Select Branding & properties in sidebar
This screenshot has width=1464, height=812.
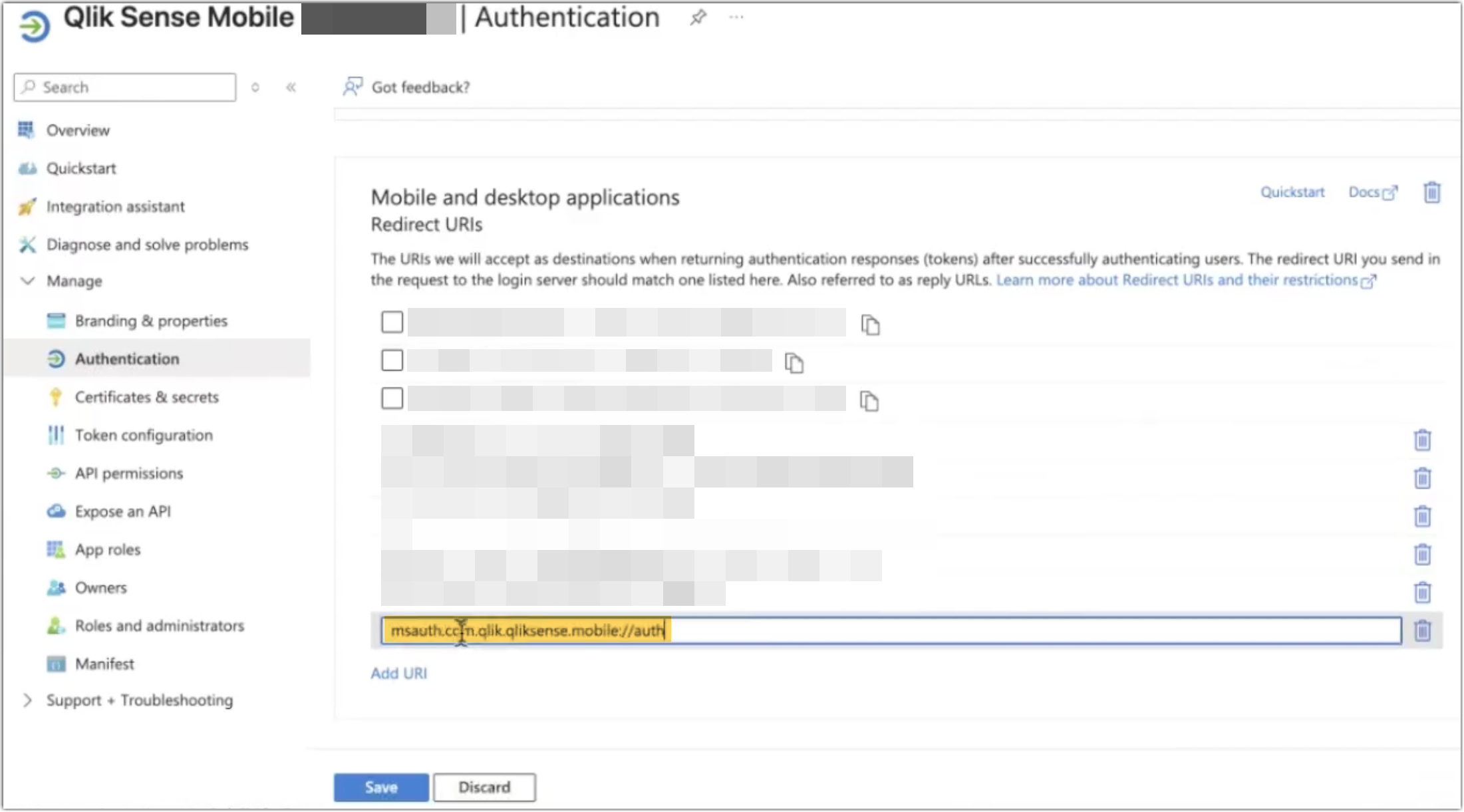pyautogui.click(x=150, y=321)
